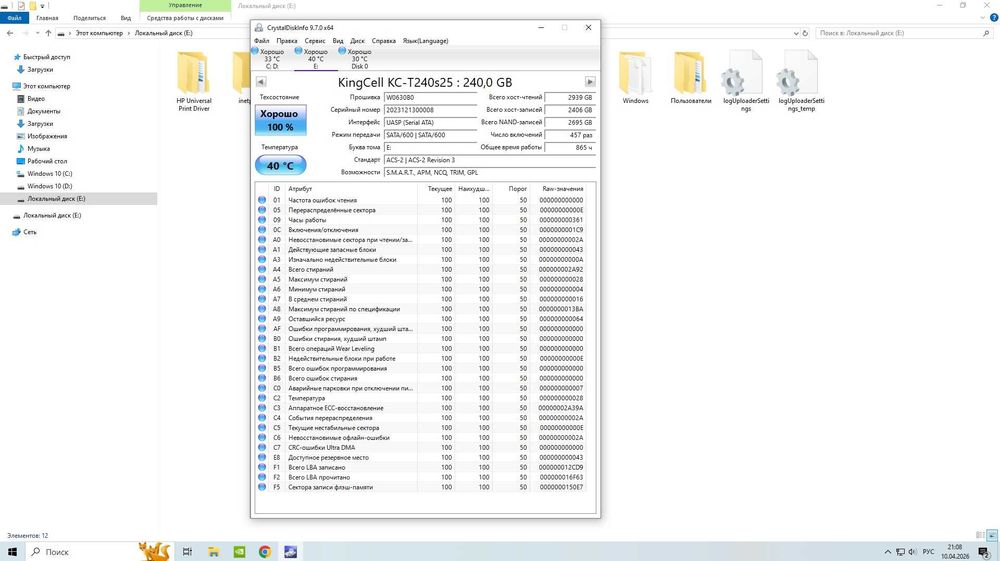Open Task View on the taskbar

coord(187,552)
